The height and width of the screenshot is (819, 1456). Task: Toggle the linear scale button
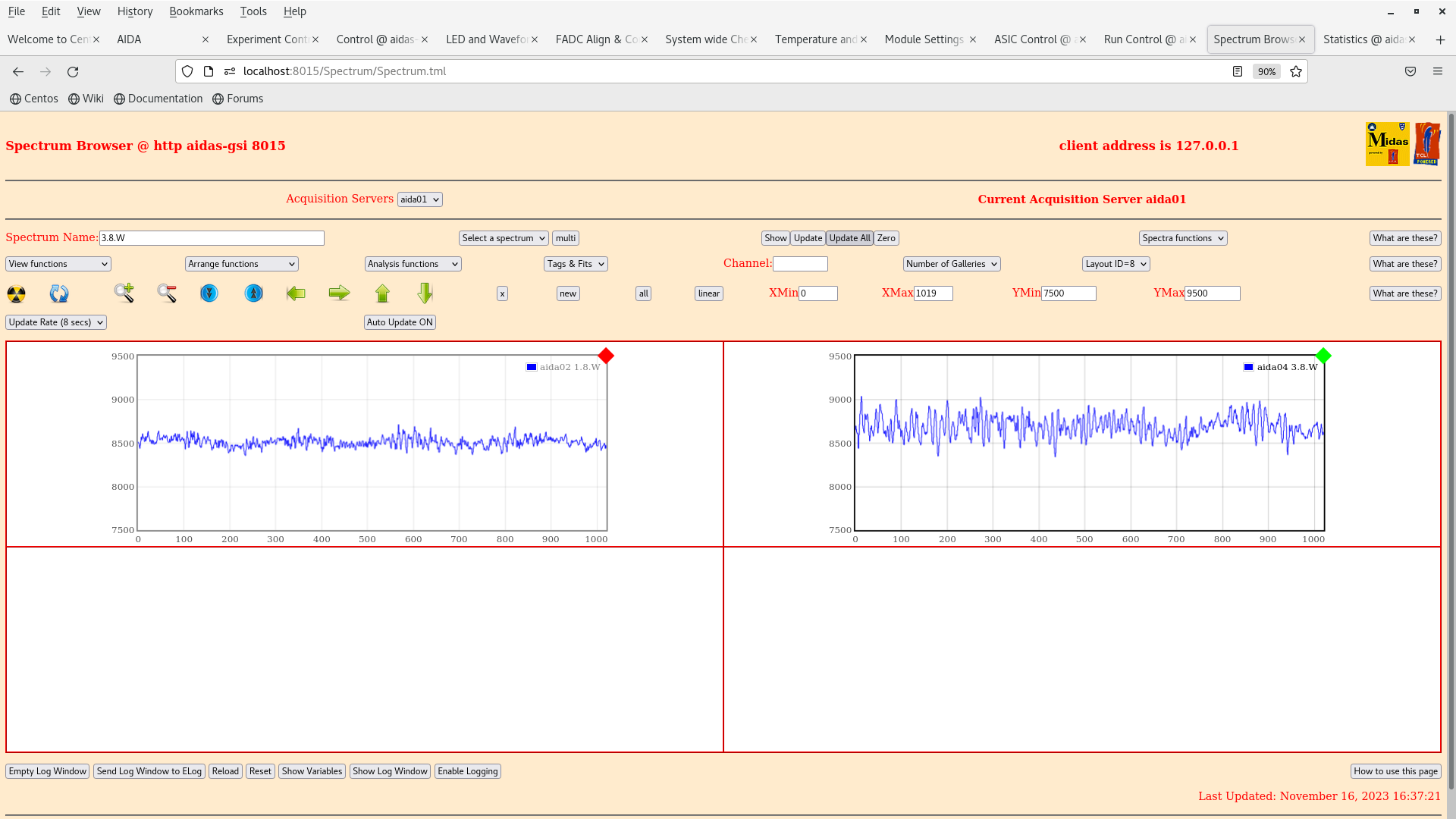708,293
